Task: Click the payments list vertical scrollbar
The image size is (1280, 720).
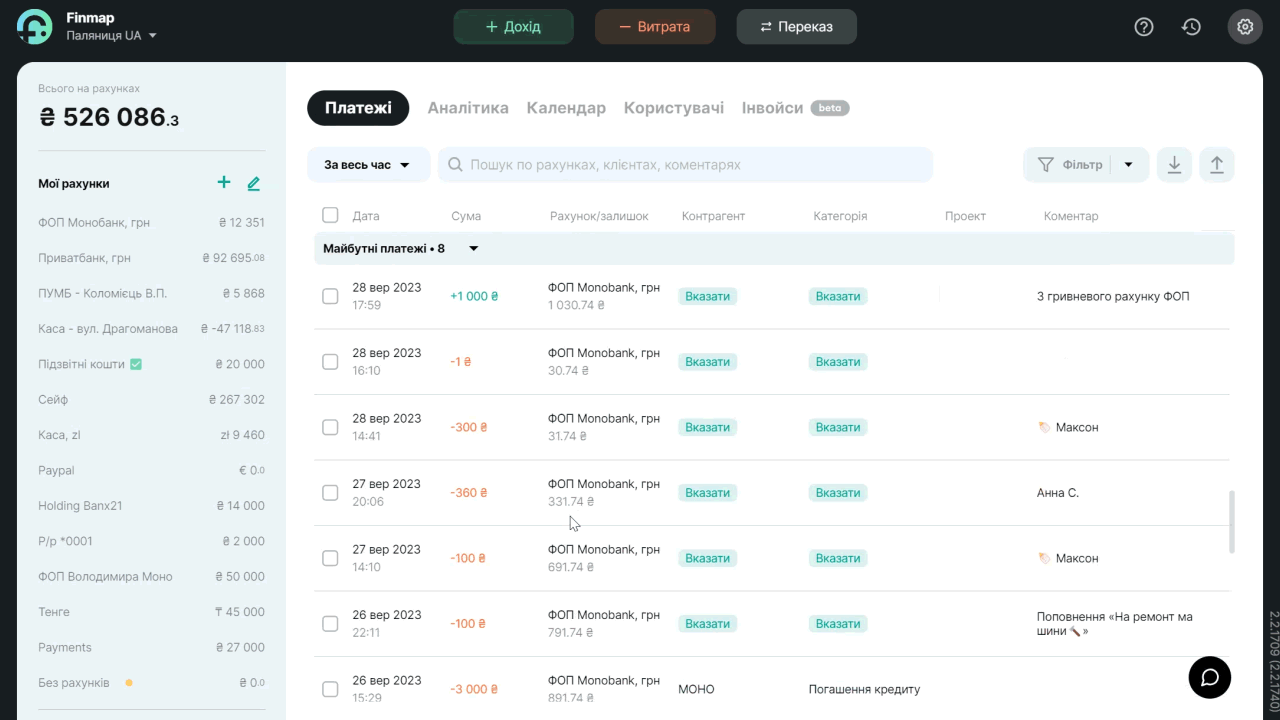Action: pos(1231,522)
